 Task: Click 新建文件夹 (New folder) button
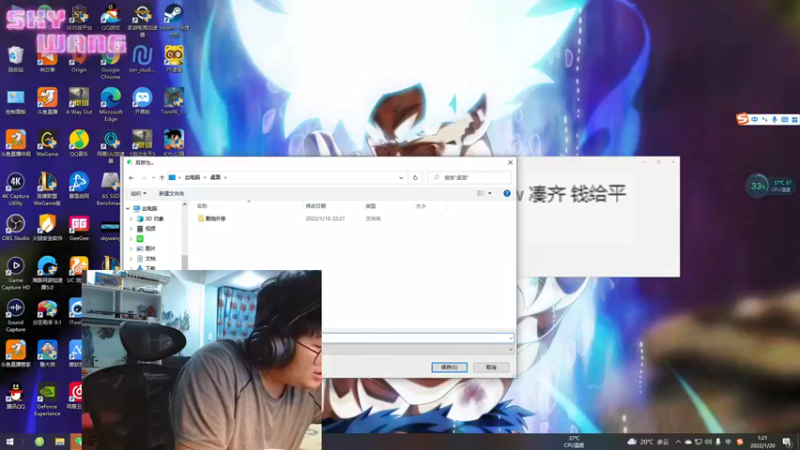click(x=171, y=193)
